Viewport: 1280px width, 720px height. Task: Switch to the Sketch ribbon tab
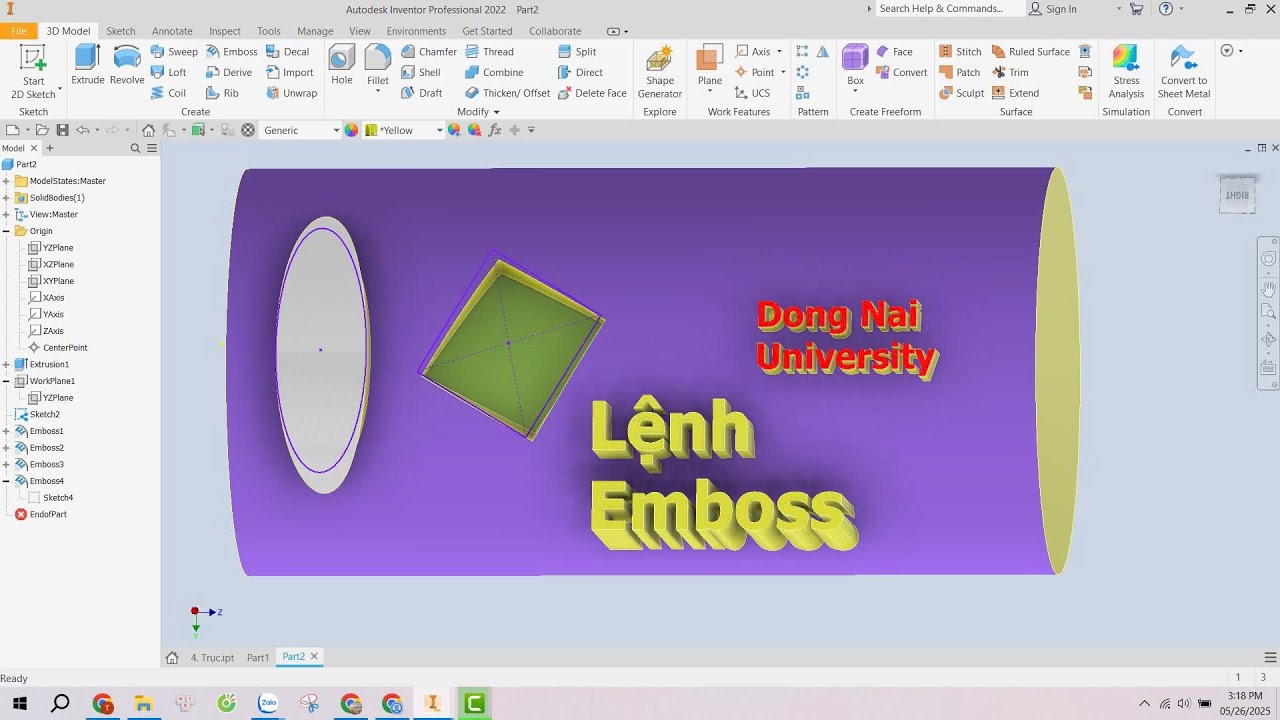(121, 31)
